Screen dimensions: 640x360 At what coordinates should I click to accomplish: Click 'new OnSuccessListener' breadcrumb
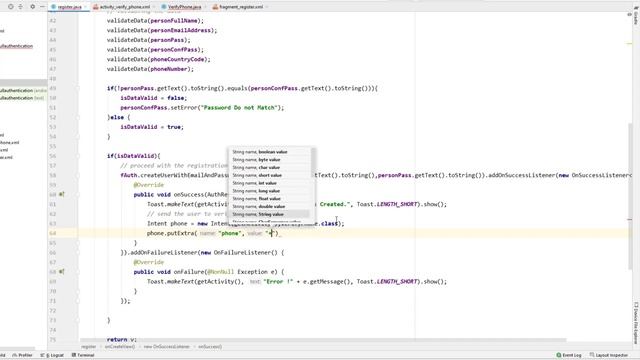pyautogui.click(x=166, y=347)
